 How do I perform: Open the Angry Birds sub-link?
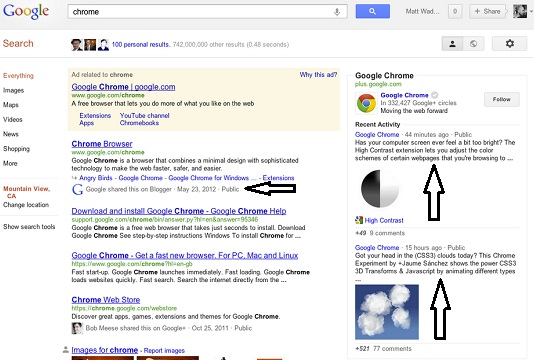[x=96, y=178]
